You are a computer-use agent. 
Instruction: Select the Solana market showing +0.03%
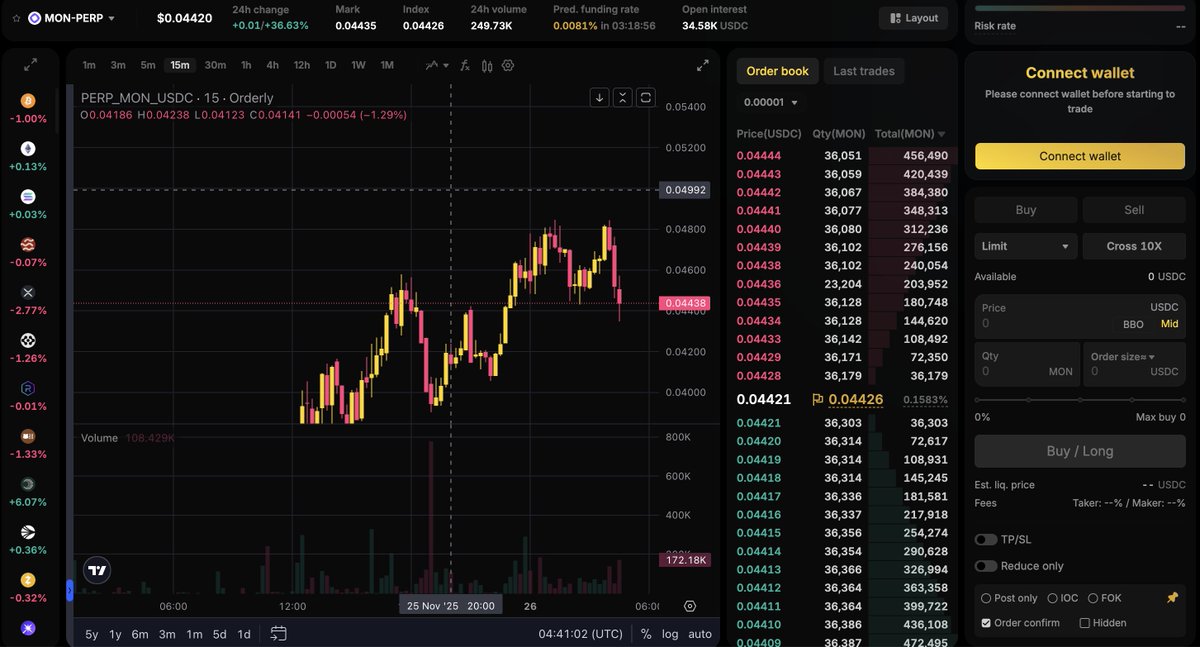[28, 197]
